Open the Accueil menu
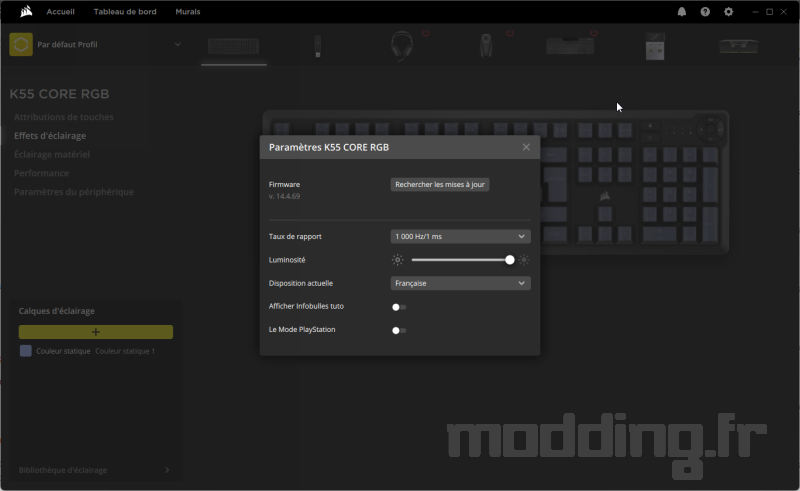Image resolution: width=800 pixels, height=491 pixels. [60, 12]
